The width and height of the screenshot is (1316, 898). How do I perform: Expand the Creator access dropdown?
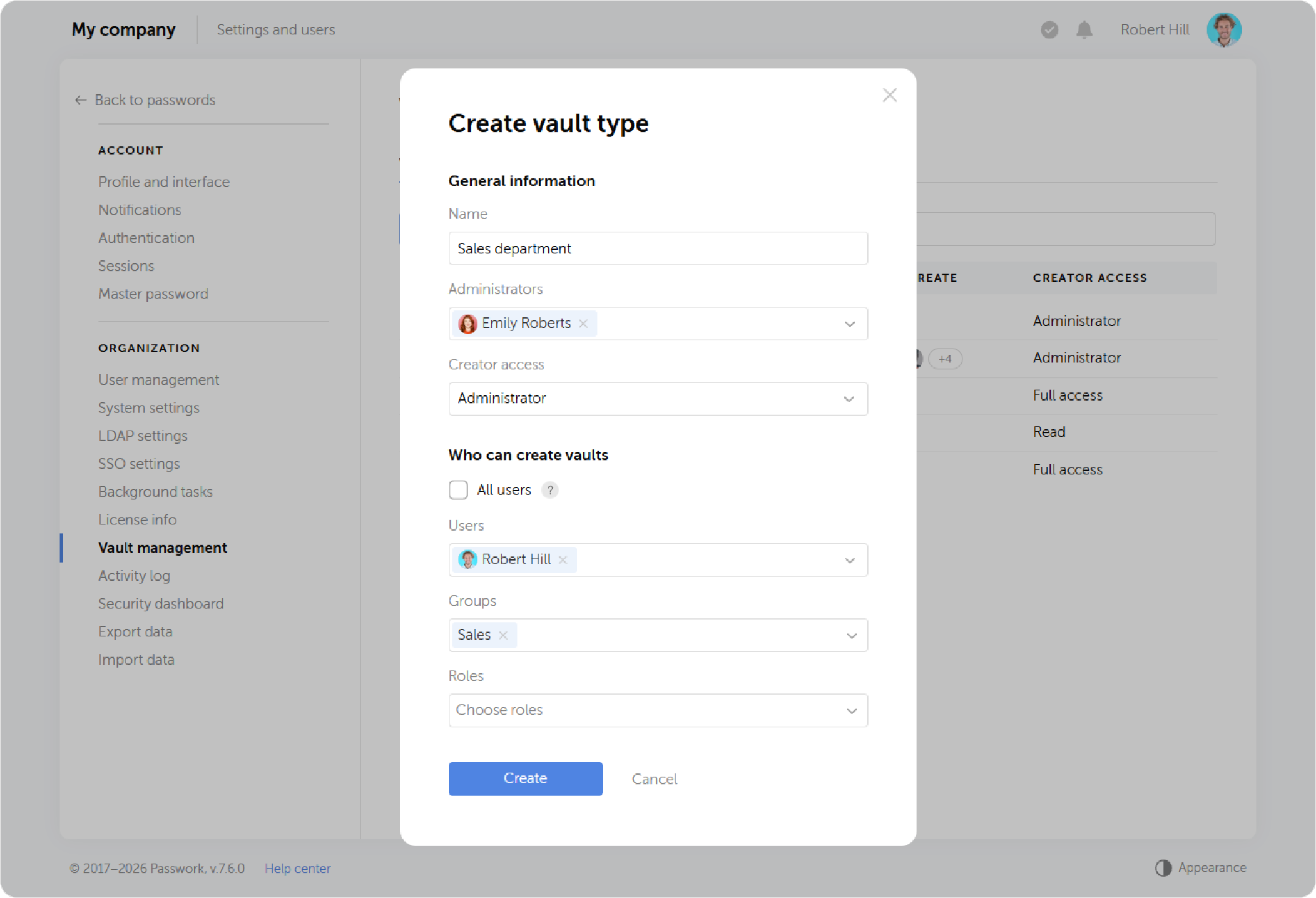point(658,399)
